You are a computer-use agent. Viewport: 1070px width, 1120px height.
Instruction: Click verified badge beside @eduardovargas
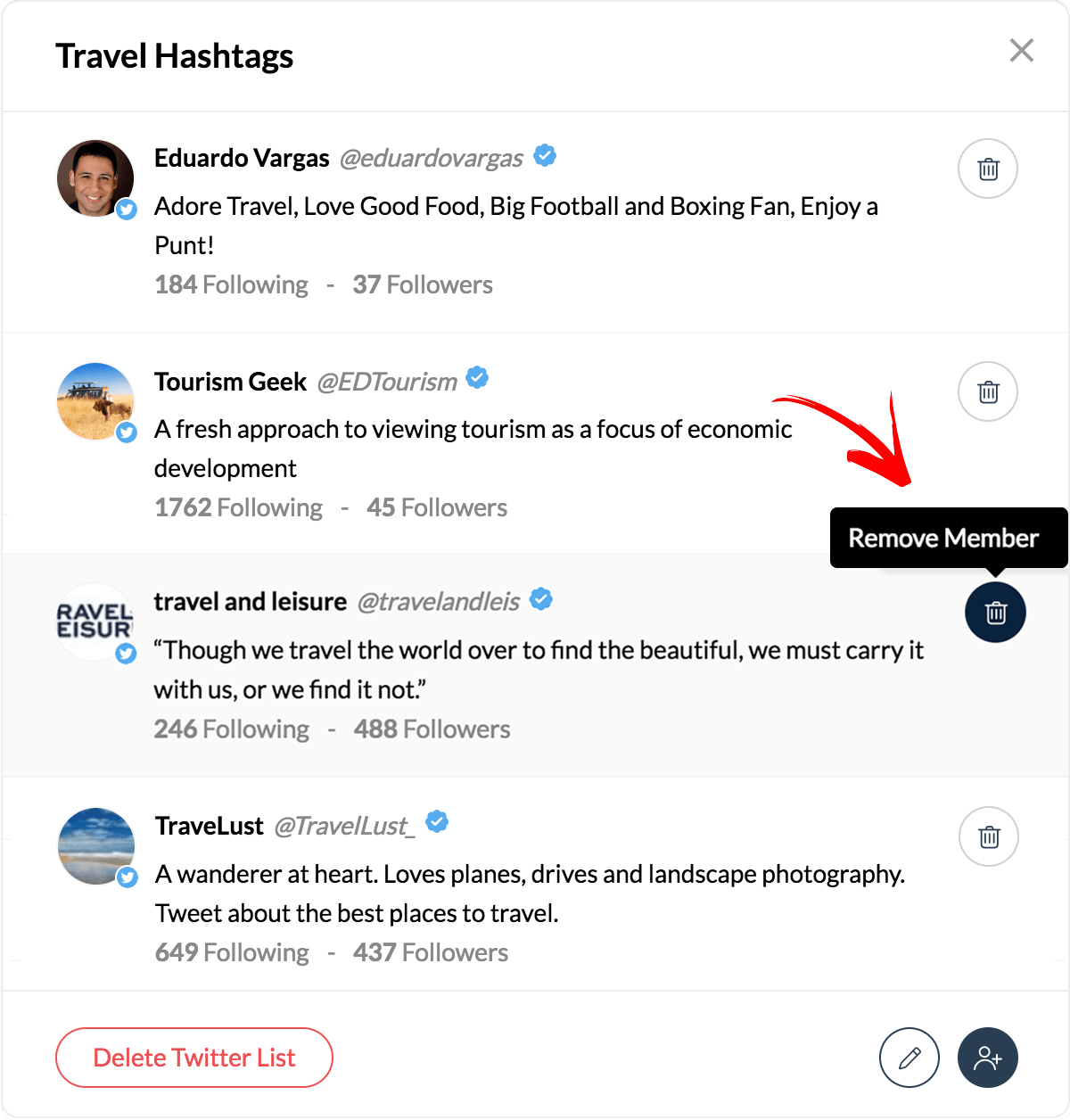(x=545, y=156)
